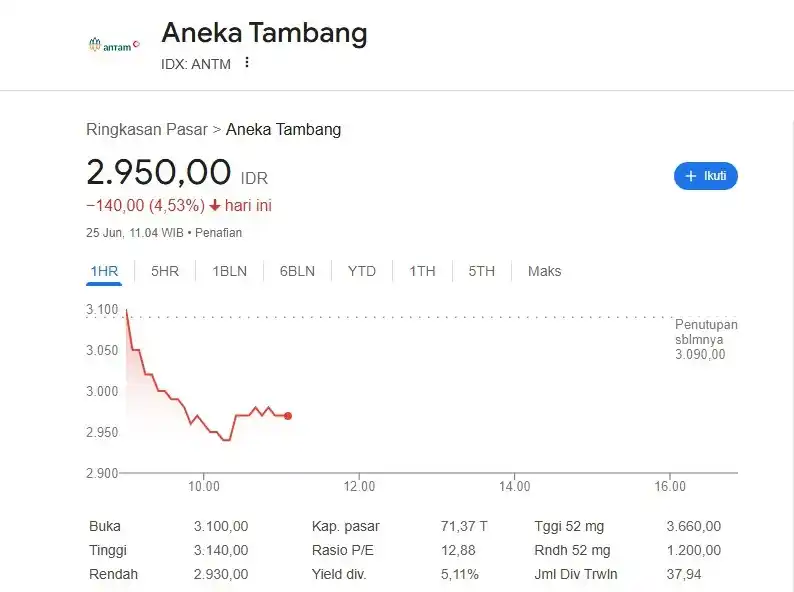This screenshot has height=592, width=794.
Task: Open the three-dot options menu beside IDX: ANTM
Action: (x=247, y=63)
